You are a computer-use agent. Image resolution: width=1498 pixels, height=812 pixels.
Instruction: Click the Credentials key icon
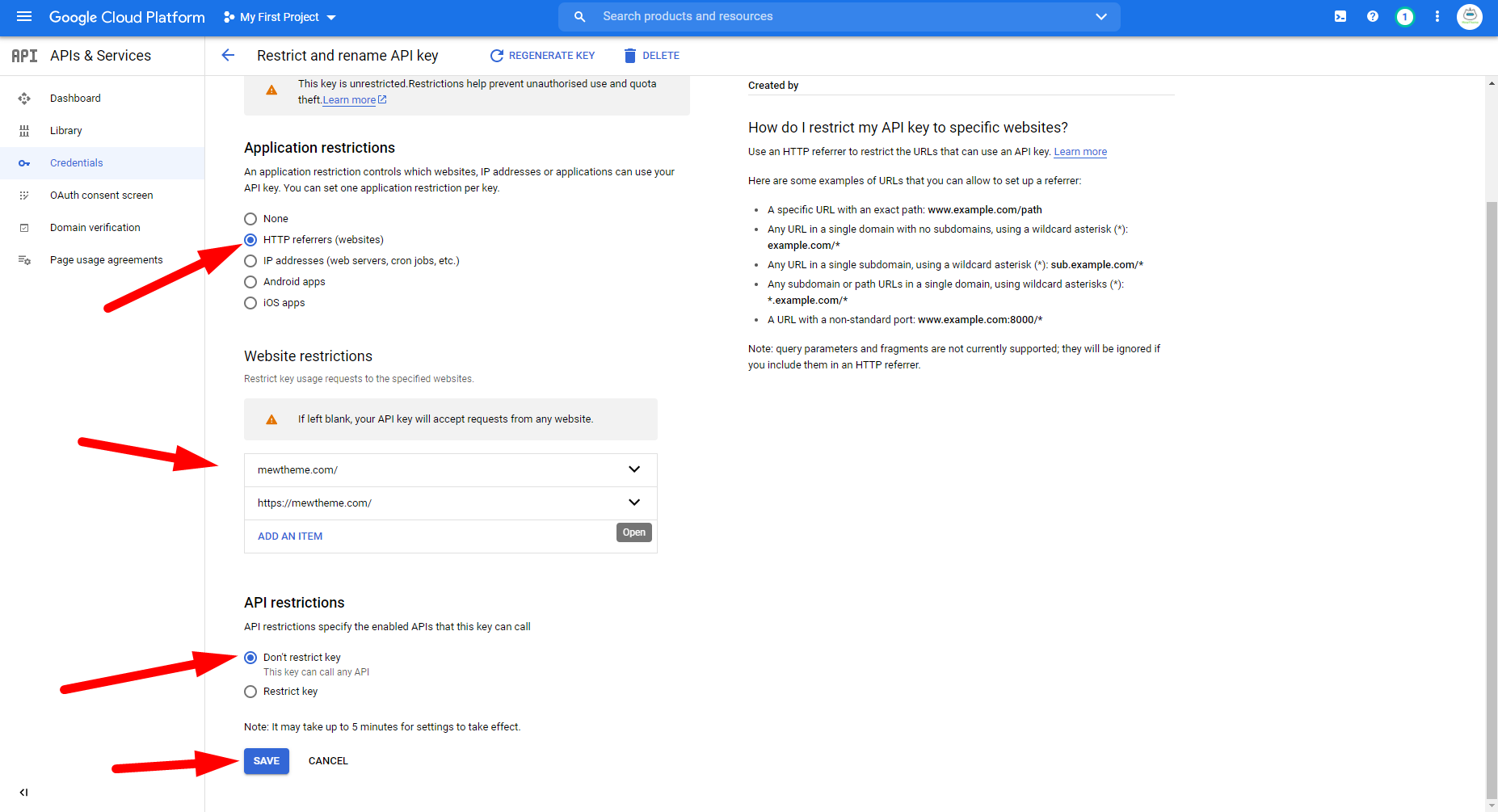(24, 163)
